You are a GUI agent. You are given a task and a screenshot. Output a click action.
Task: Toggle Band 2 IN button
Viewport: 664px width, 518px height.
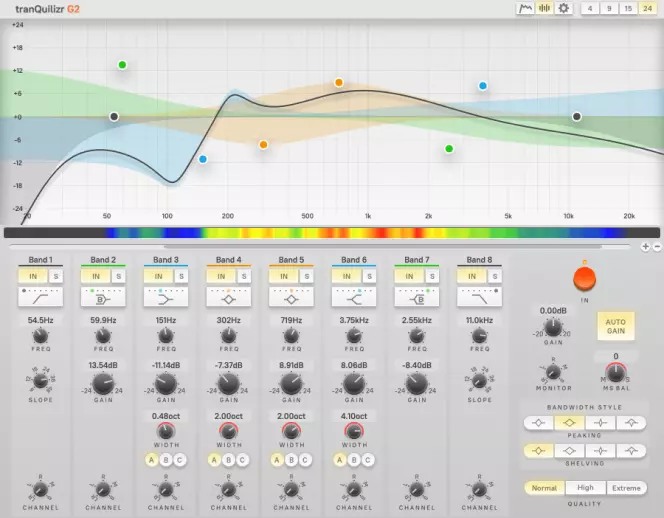96,277
